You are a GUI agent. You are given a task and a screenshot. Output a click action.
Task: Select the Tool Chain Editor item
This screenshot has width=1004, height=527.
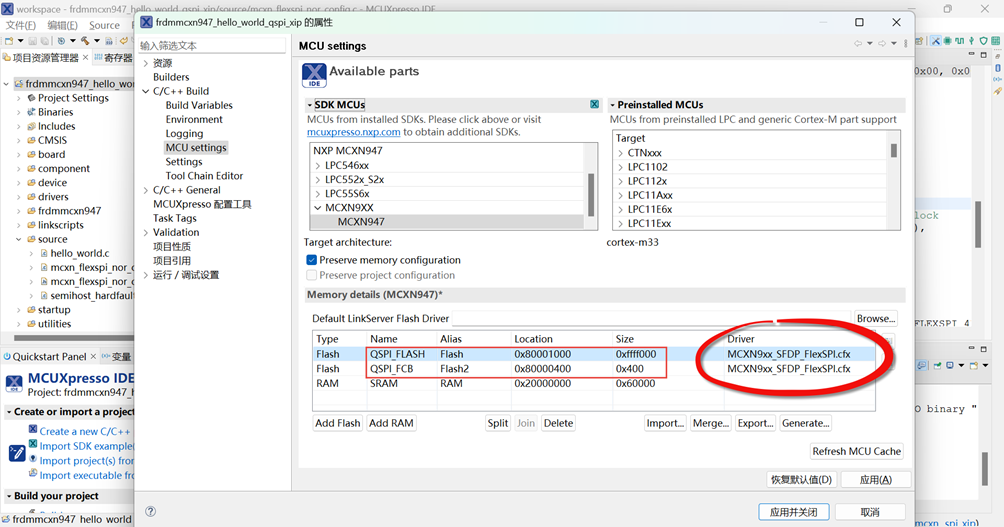coord(204,175)
